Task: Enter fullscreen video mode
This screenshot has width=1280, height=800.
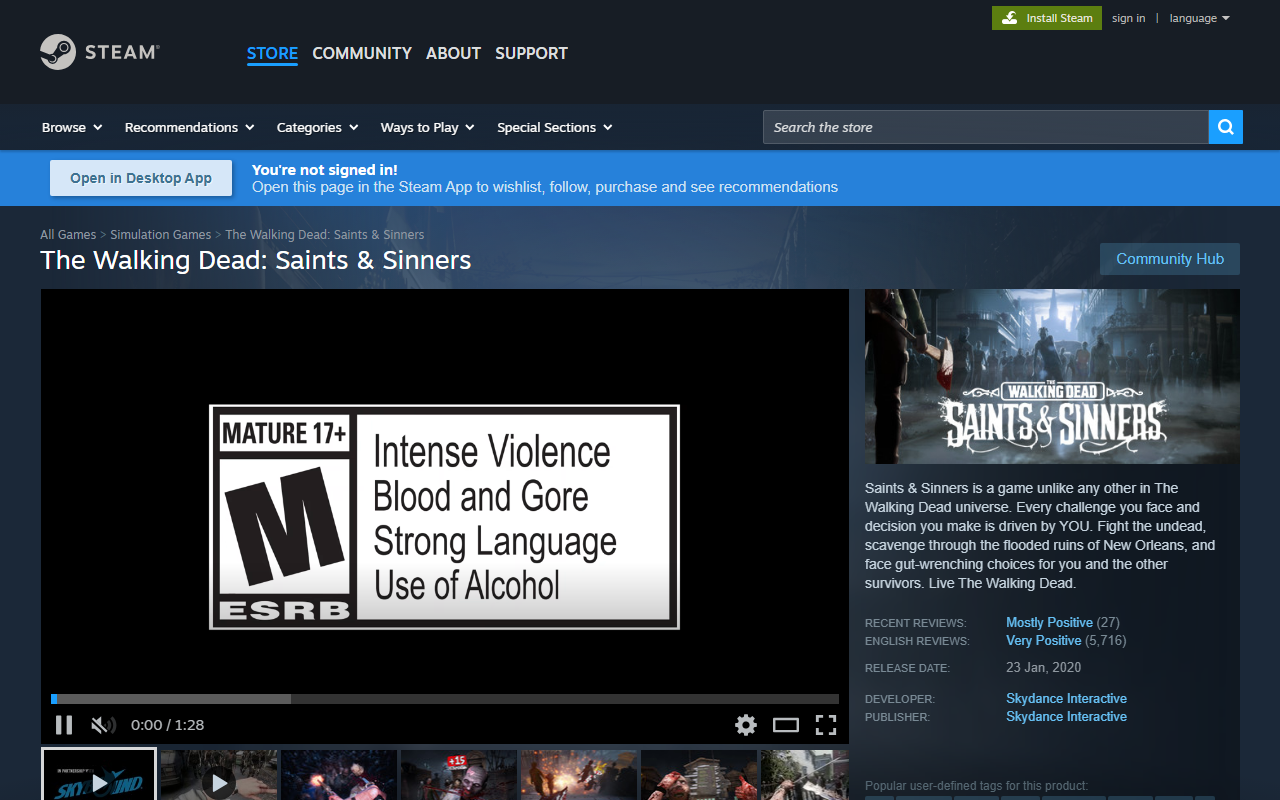Action: 826,725
